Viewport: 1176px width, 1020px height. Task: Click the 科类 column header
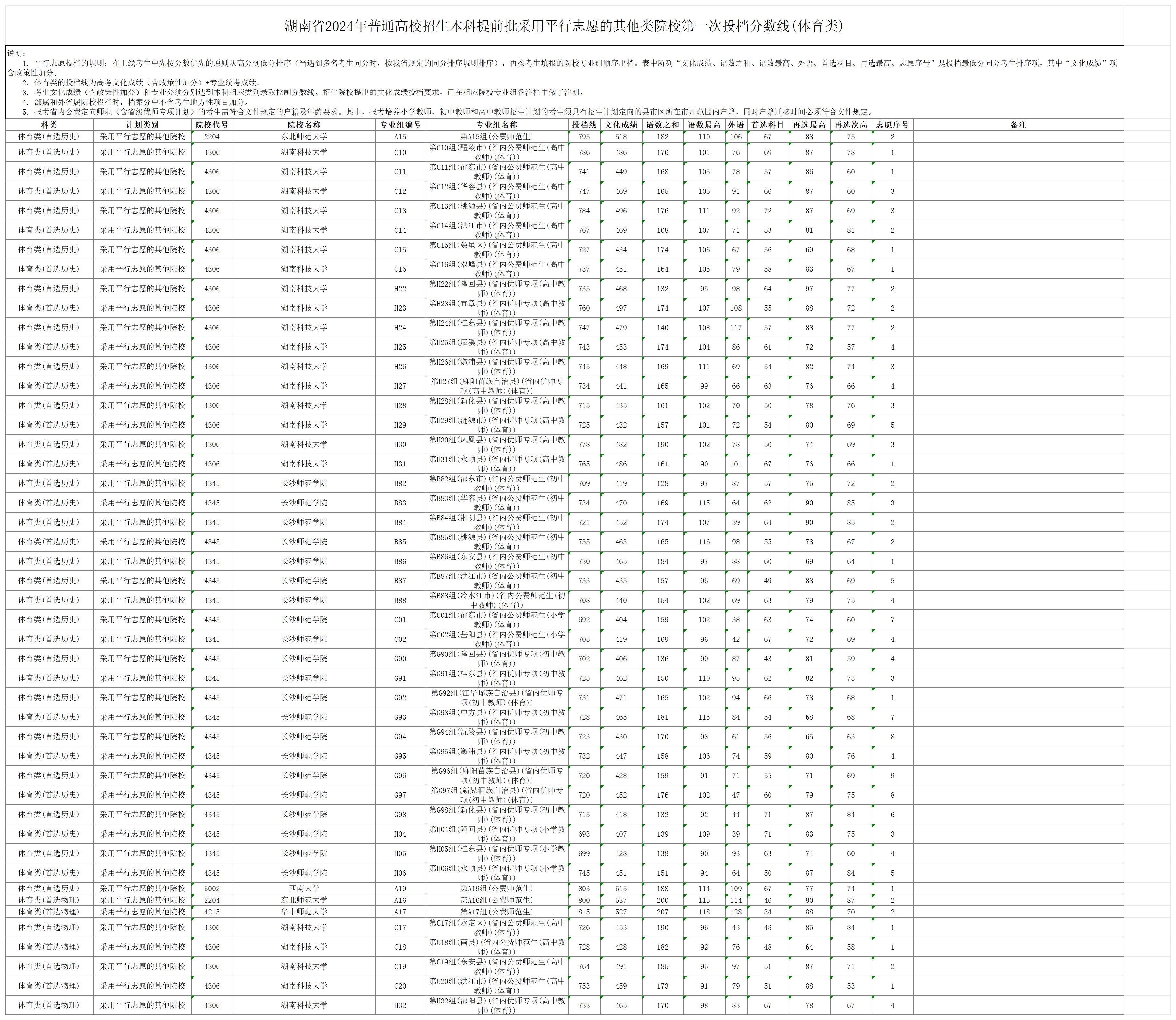click(49, 125)
